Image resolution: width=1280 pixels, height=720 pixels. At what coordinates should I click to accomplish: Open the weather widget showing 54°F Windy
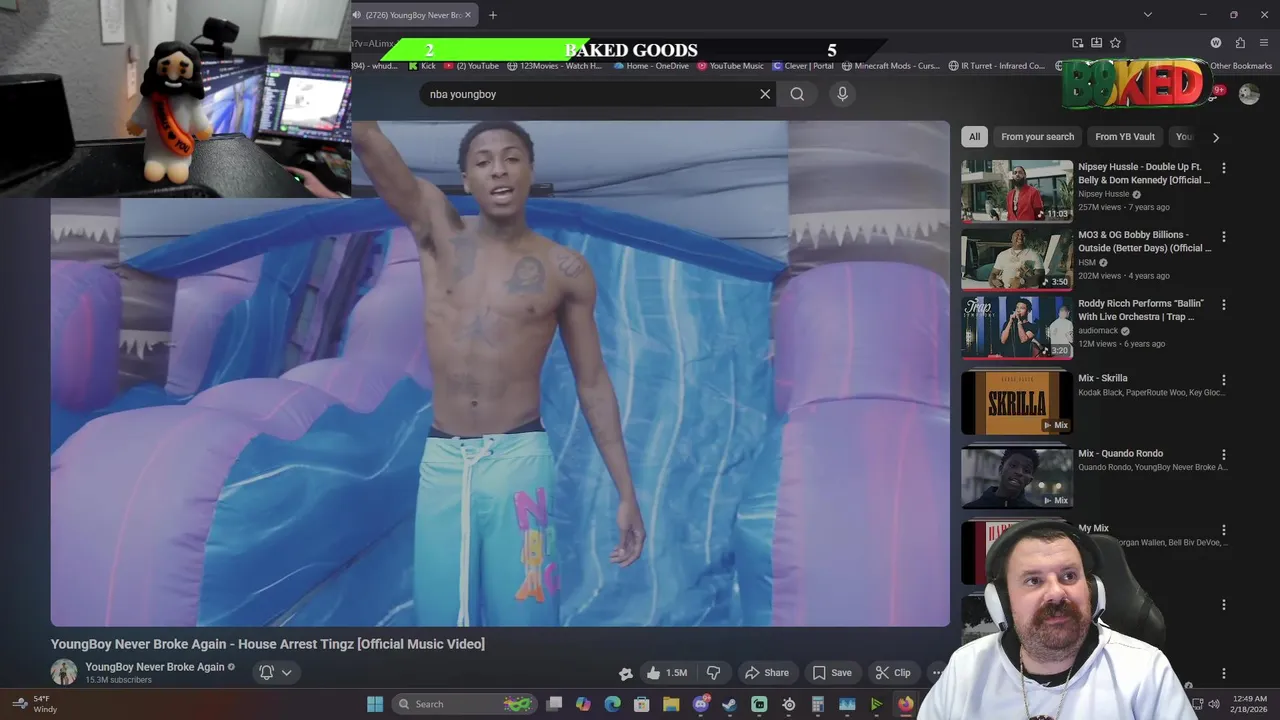click(x=34, y=704)
